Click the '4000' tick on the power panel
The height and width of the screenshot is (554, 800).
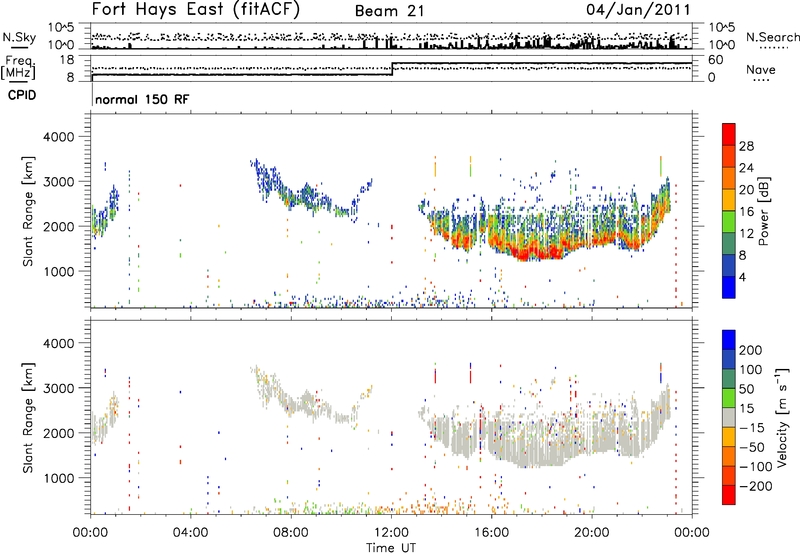tap(59, 137)
